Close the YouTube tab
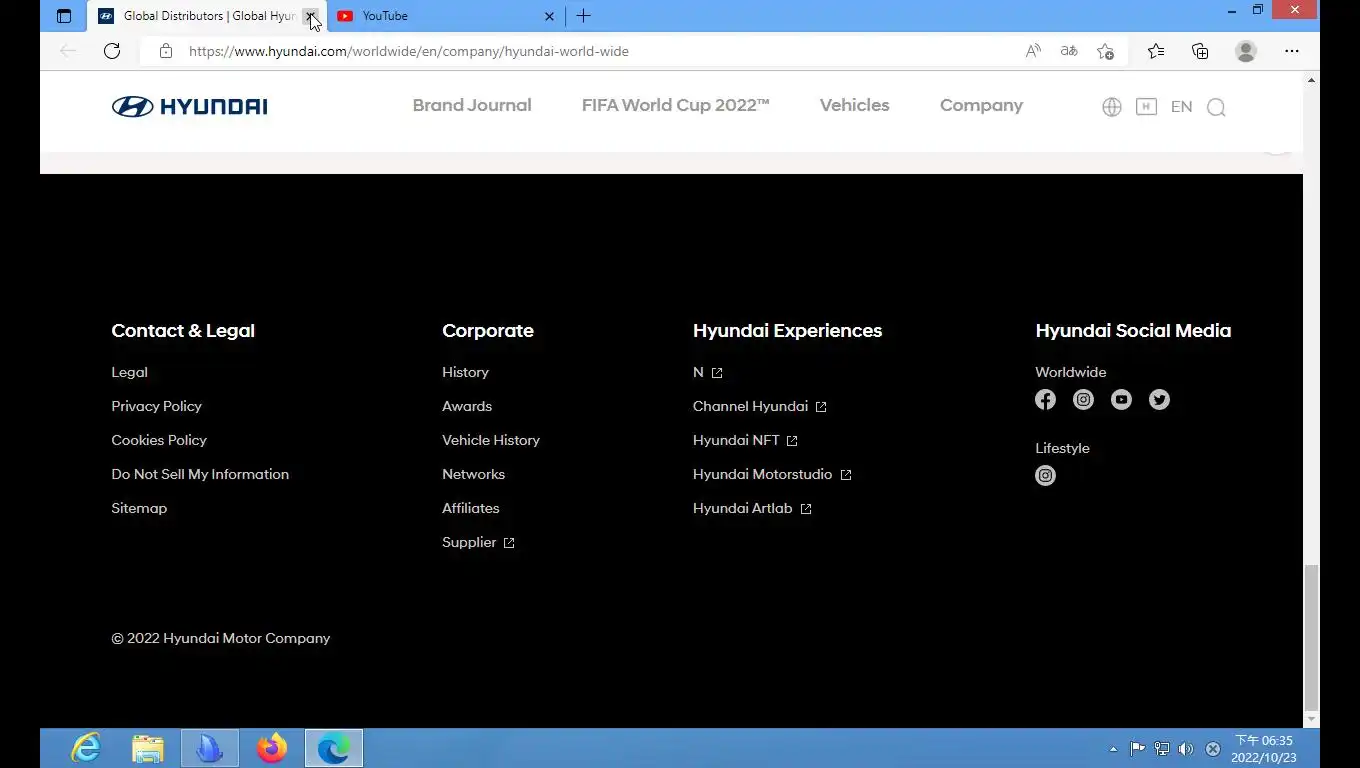 549,16
